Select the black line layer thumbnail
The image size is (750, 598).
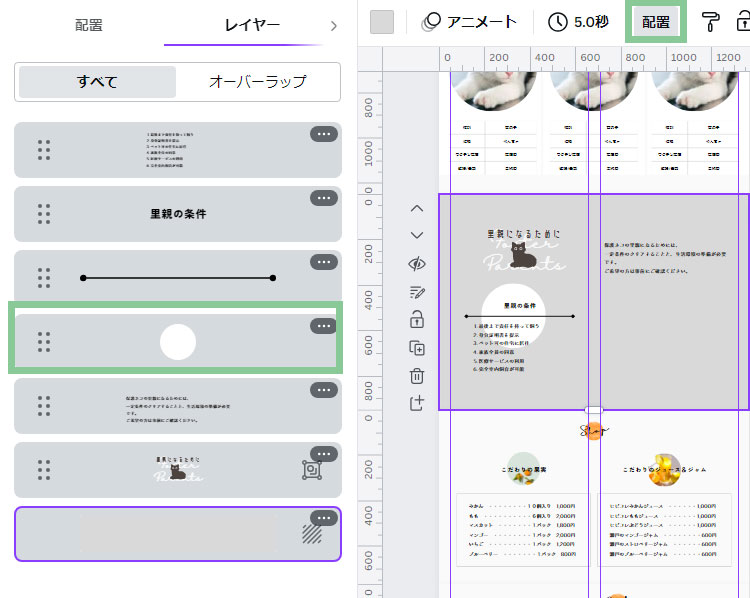[177, 278]
